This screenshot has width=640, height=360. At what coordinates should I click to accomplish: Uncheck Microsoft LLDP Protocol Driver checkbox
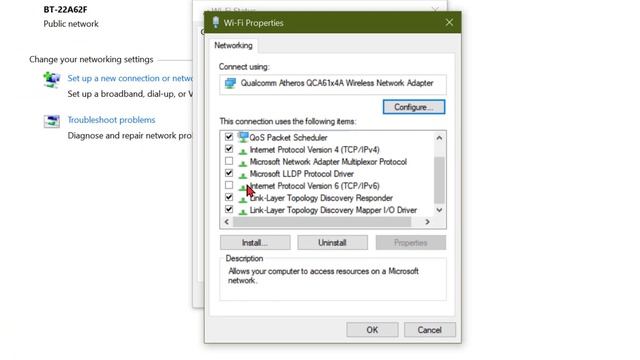229,173
